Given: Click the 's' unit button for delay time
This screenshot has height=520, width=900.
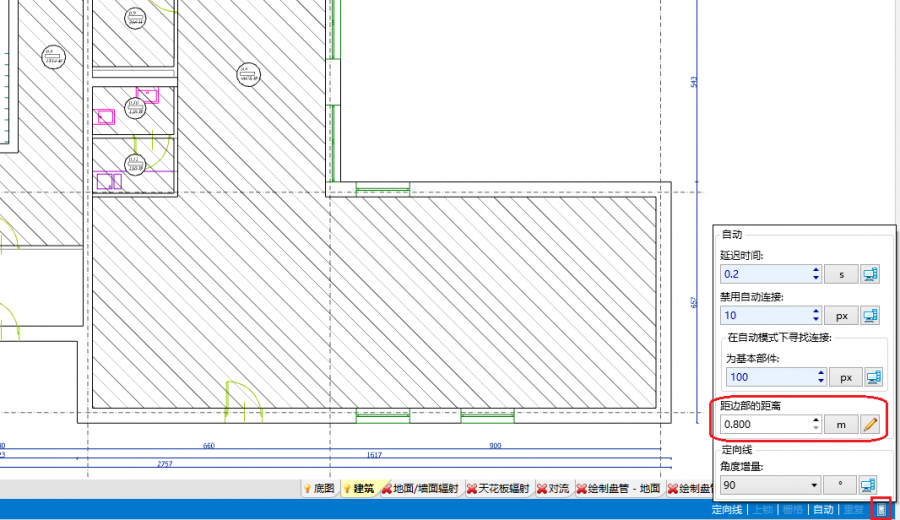Looking at the screenshot, I should pyautogui.click(x=841, y=274).
